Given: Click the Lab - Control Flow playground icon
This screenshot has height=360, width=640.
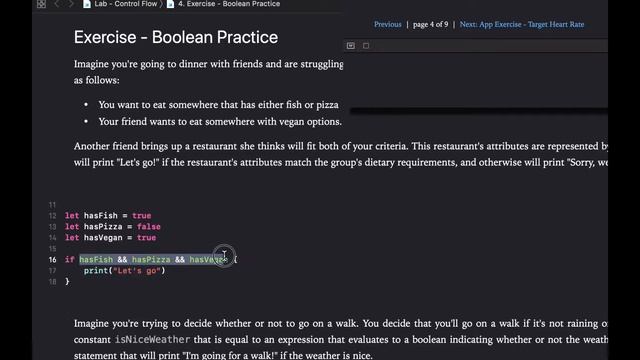Looking at the screenshot, I should pos(87,4).
